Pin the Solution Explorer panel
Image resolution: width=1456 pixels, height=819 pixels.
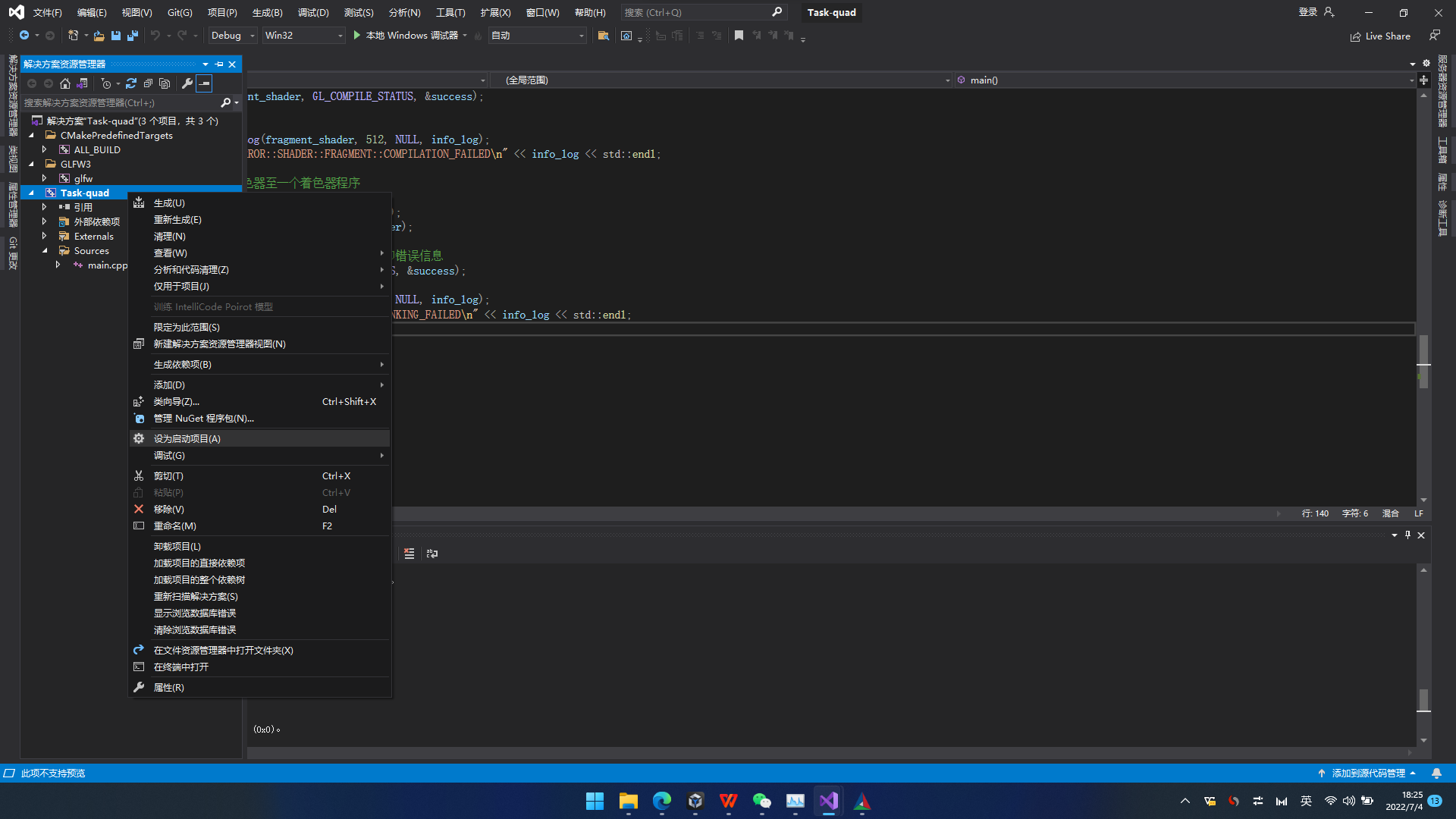(x=219, y=64)
